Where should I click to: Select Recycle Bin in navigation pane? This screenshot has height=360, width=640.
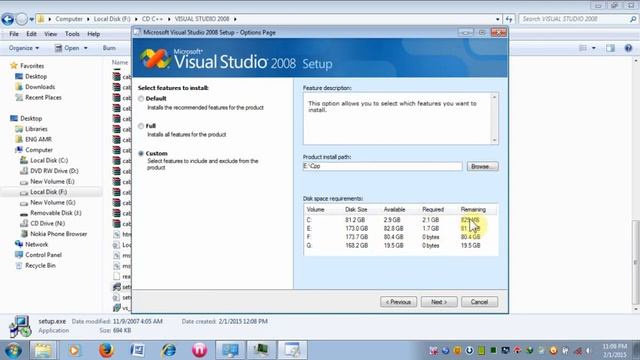tap(40, 266)
